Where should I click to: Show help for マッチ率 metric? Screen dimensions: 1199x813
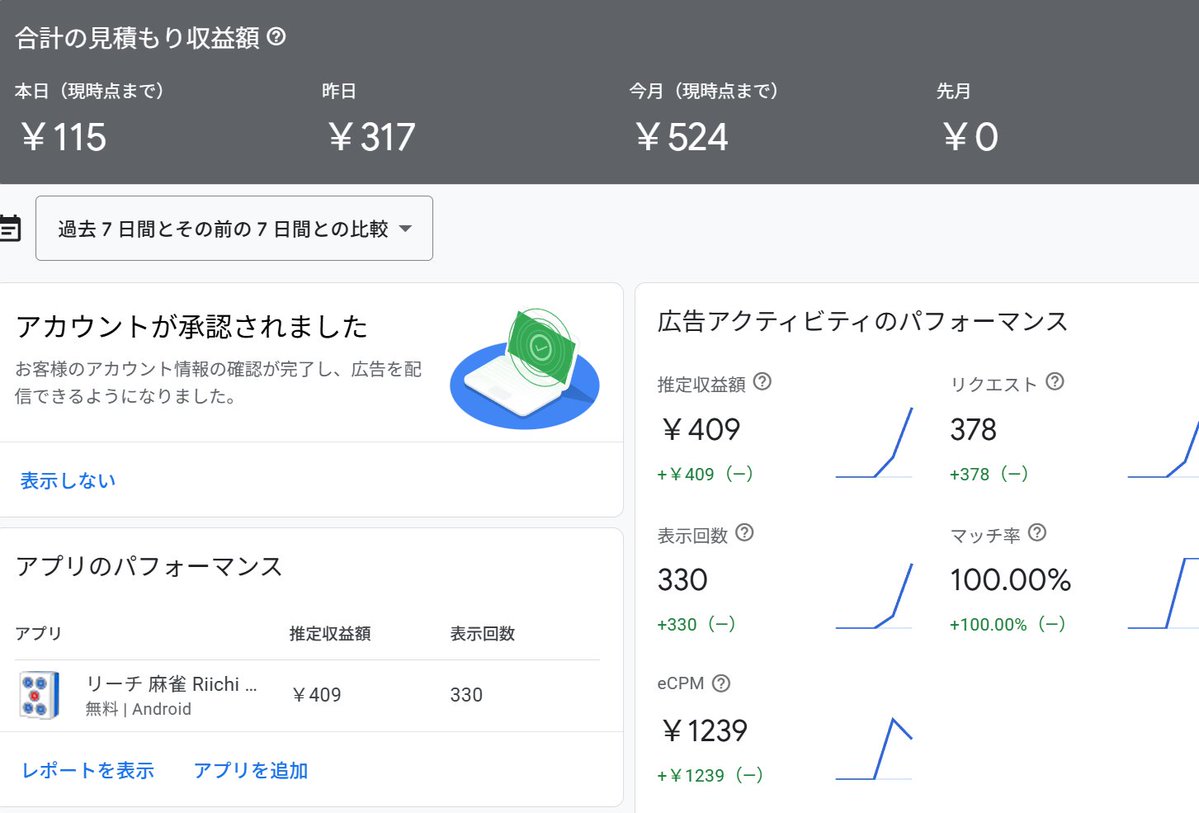point(1038,532)
